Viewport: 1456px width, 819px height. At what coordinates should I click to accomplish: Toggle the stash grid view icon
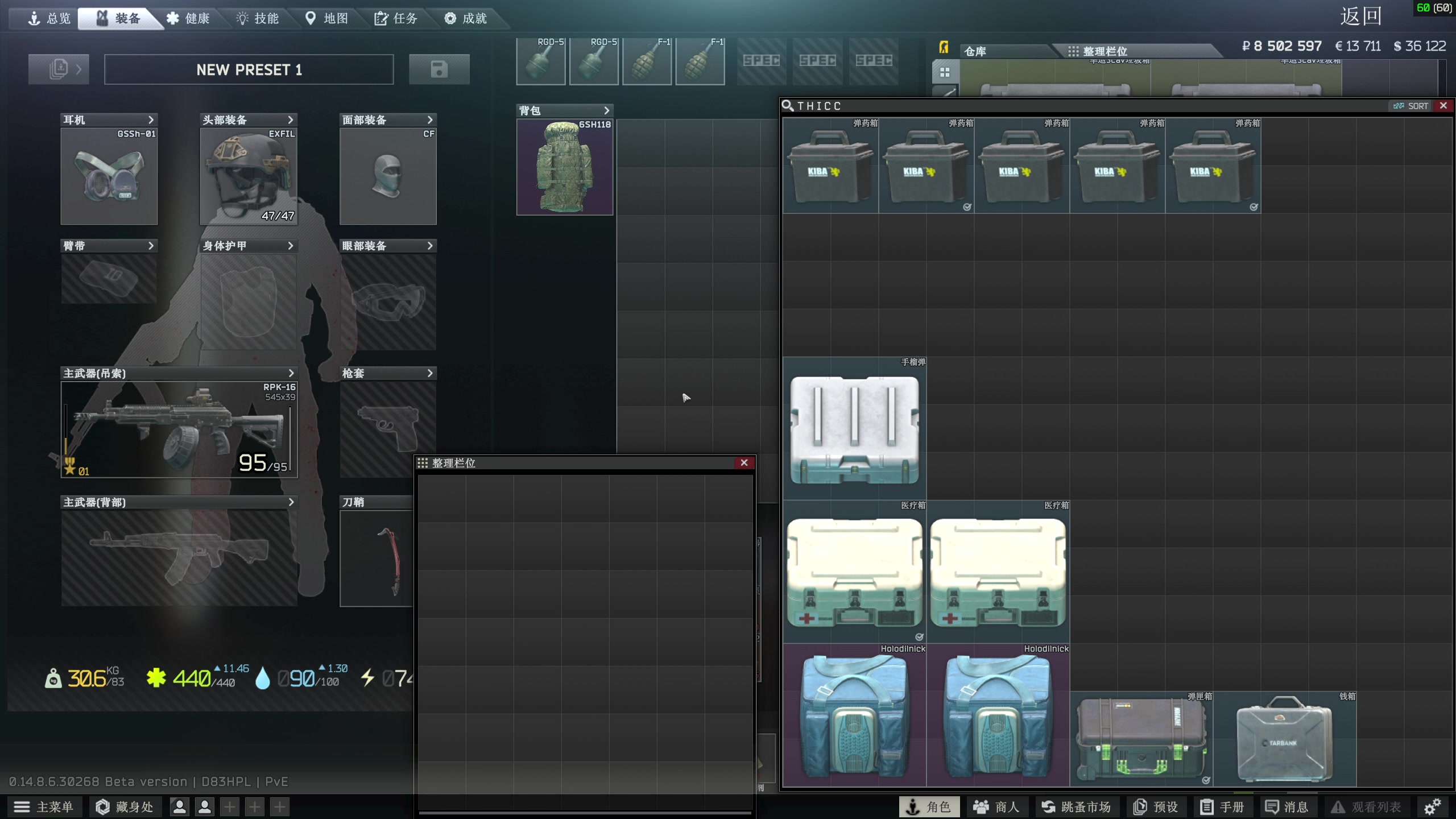[x=945, y=72]
